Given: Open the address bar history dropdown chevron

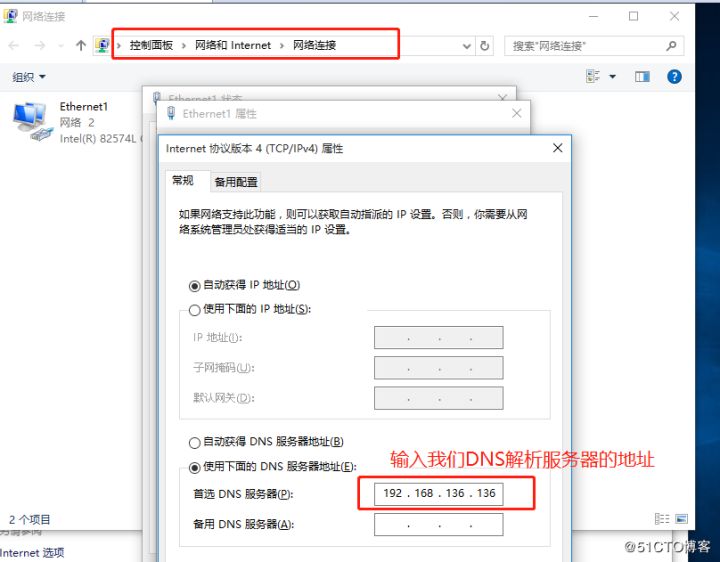Looking at the screenshot, I should [x=466, y=46].
